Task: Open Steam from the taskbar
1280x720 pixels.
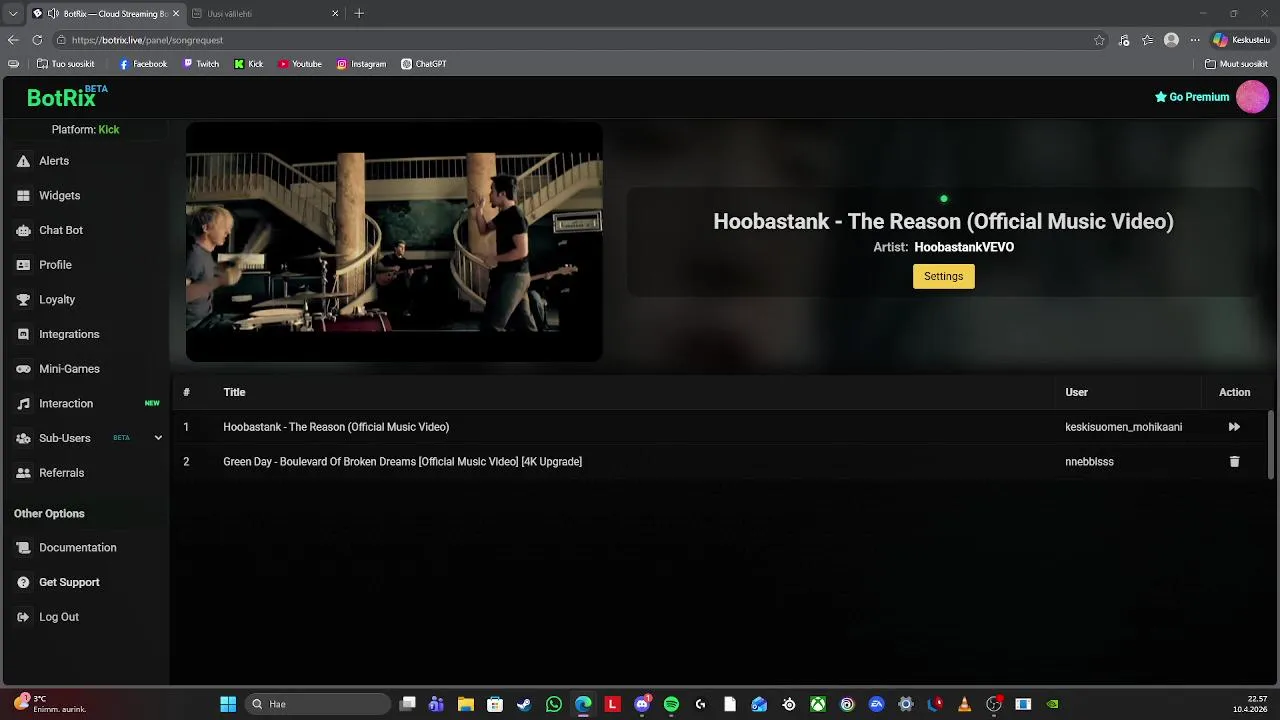Action: tap(524, 704)
